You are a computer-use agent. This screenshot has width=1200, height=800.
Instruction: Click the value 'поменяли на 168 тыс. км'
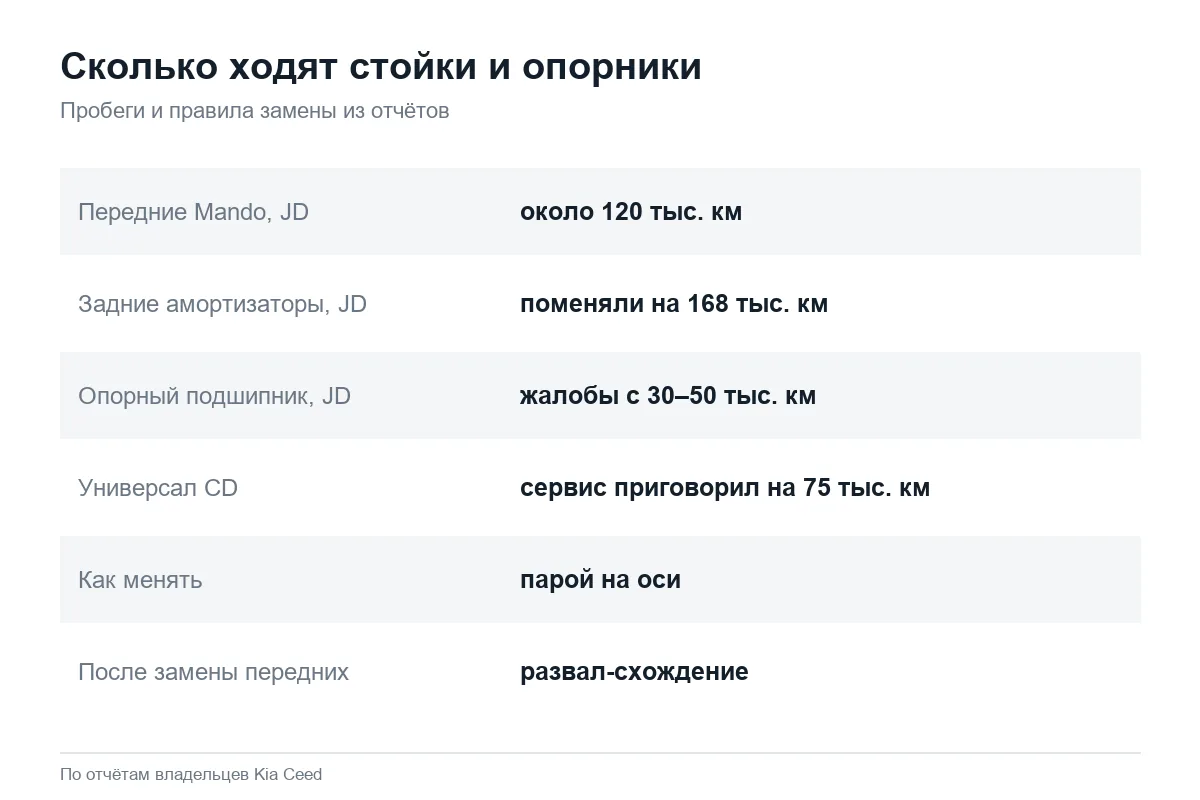674,304
